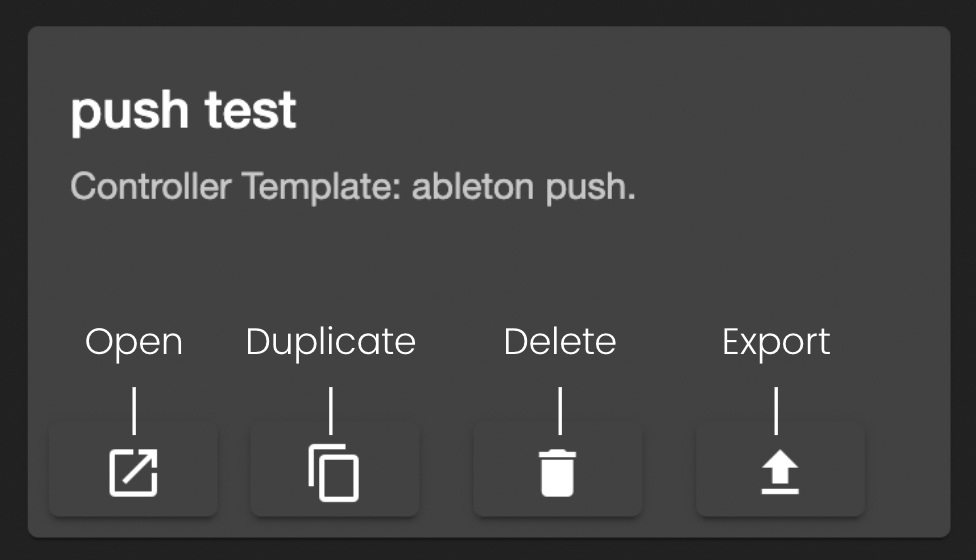The width and height of the screenshot is (976, 560).
Task: Click the Open icon button
Action: 133,473
